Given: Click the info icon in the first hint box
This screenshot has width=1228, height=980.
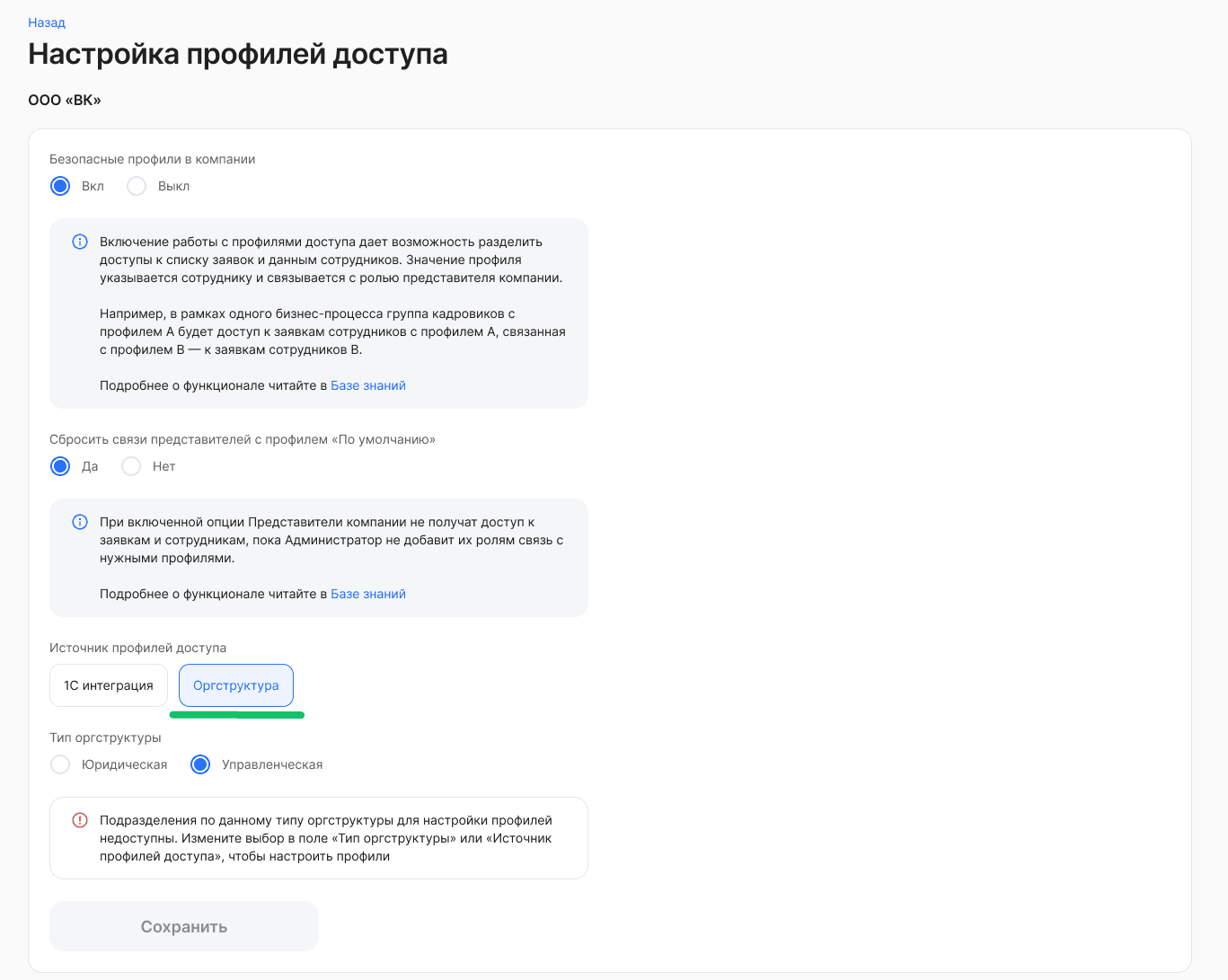Looking at the screenshot, I should pyautogui.click(x=79, y=242).
